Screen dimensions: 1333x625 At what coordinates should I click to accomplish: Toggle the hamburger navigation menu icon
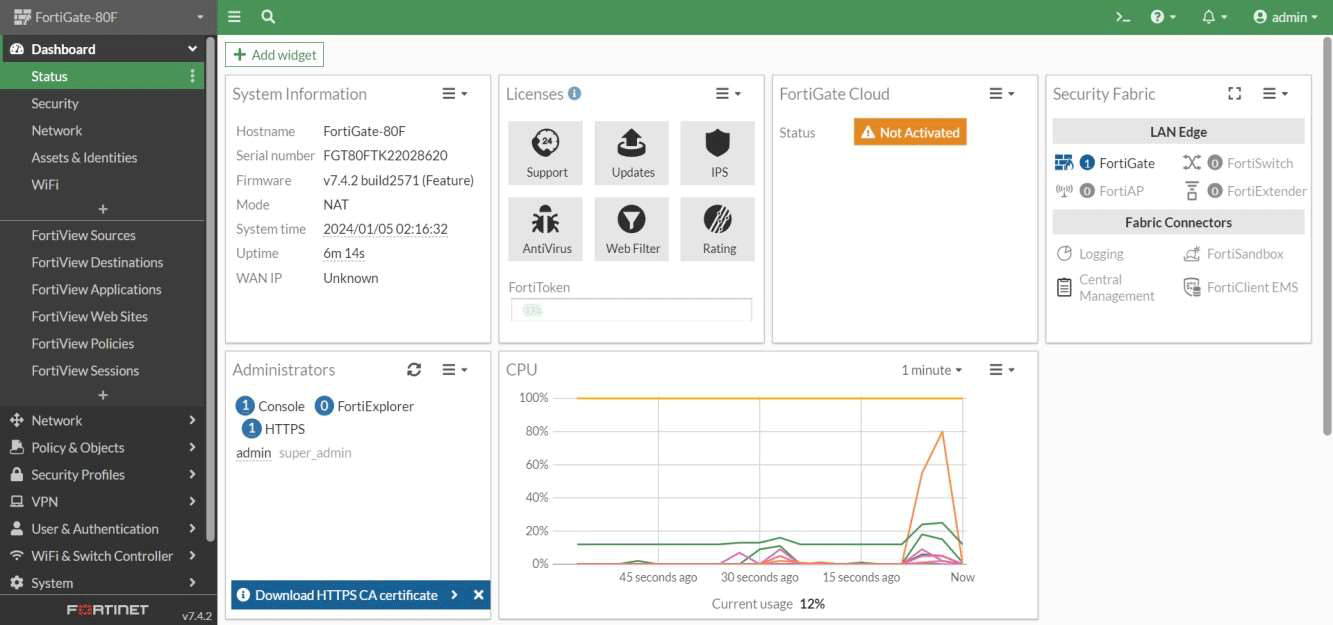coord(234,17)
